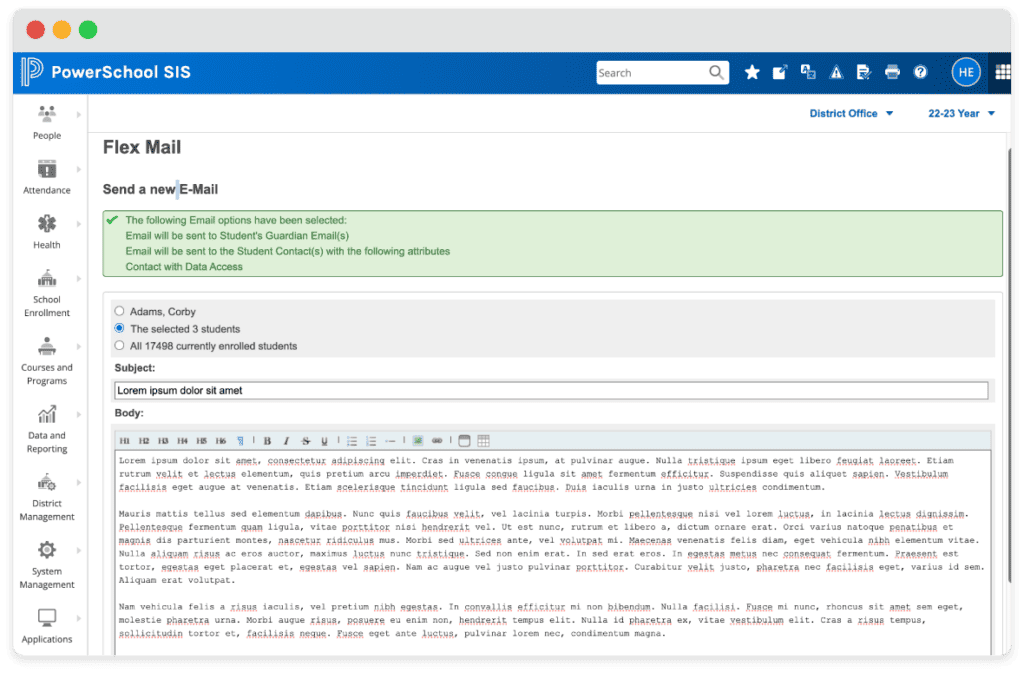Choose 'The selected 3 students' option
Image resolution: width=1024 pixels, height=673 pixels.
pos(120,328)
